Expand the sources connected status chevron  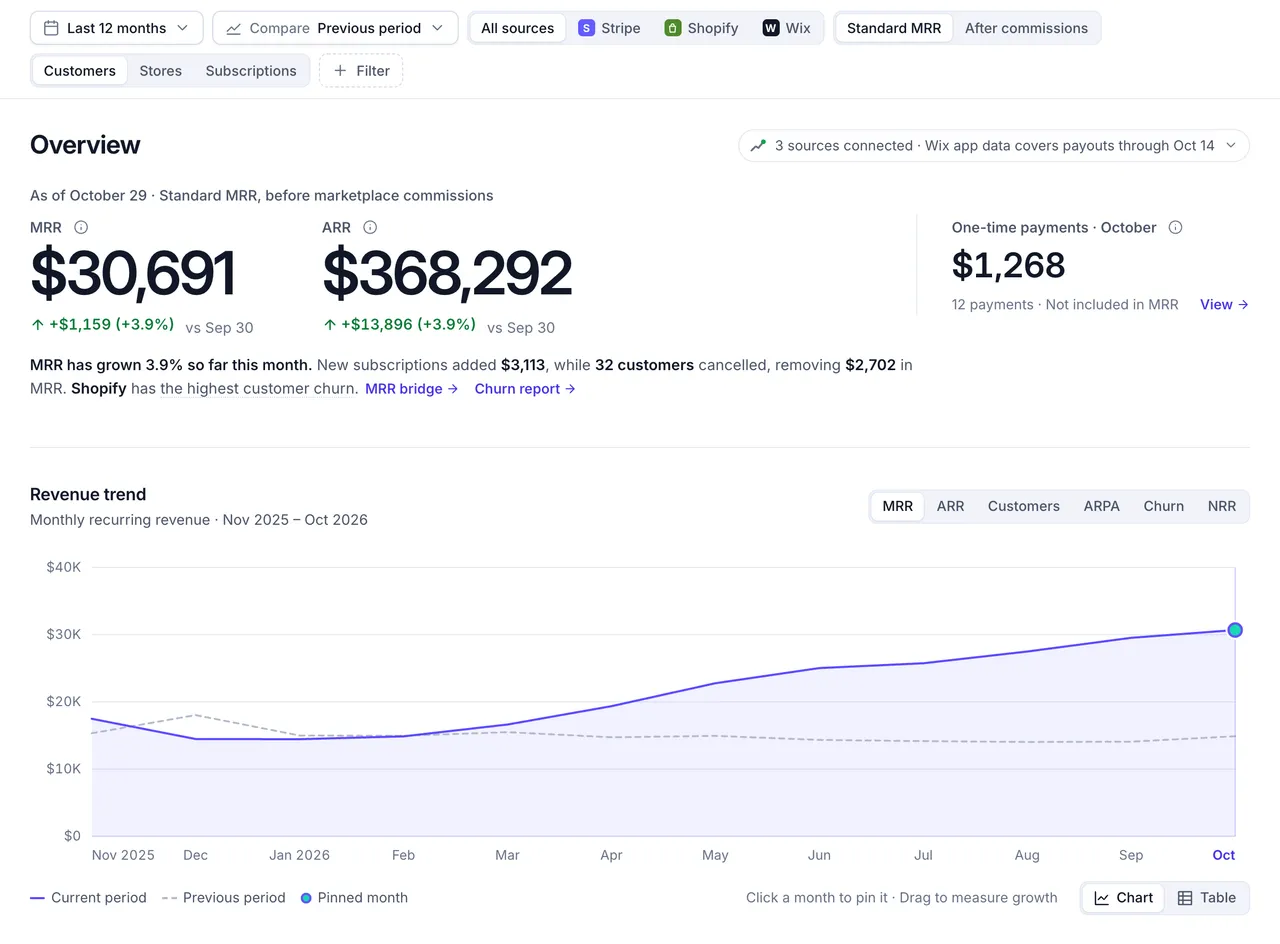pos(1231,145)
